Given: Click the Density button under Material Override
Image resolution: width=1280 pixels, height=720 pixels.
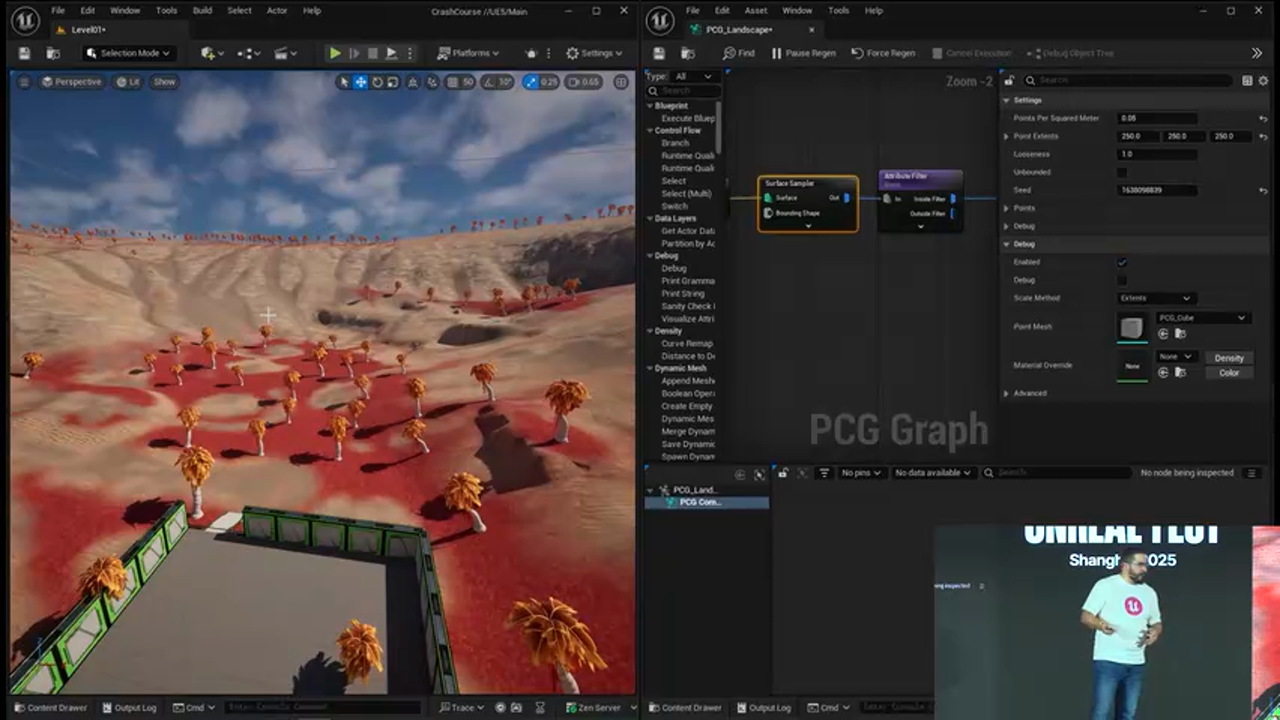Looking at the screenshot, I should 1229,357.
